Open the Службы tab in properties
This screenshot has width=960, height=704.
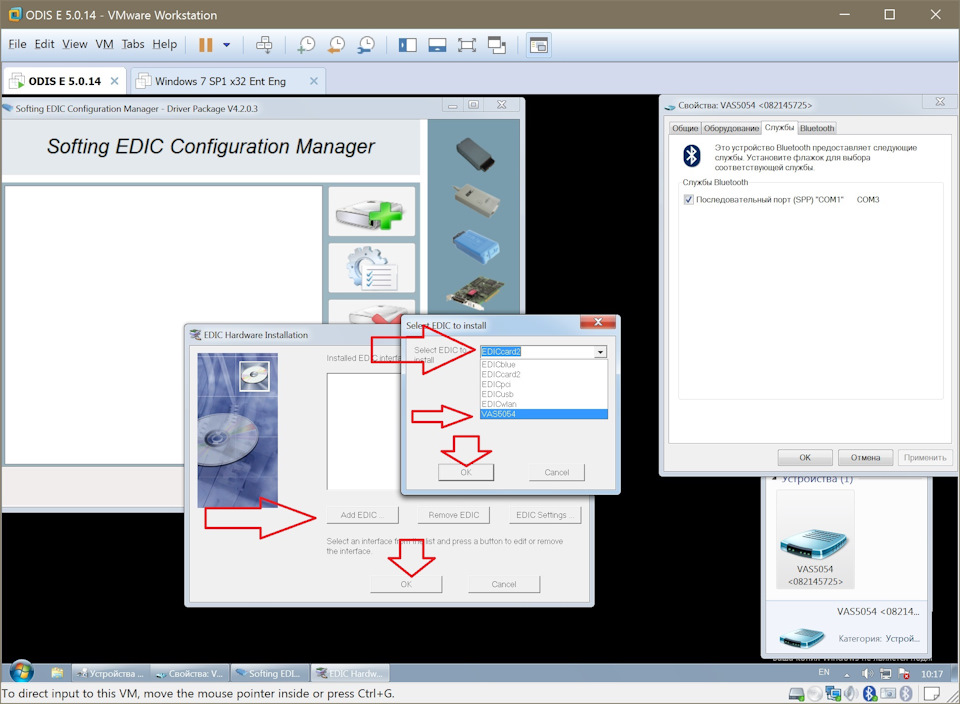(779, 127)
